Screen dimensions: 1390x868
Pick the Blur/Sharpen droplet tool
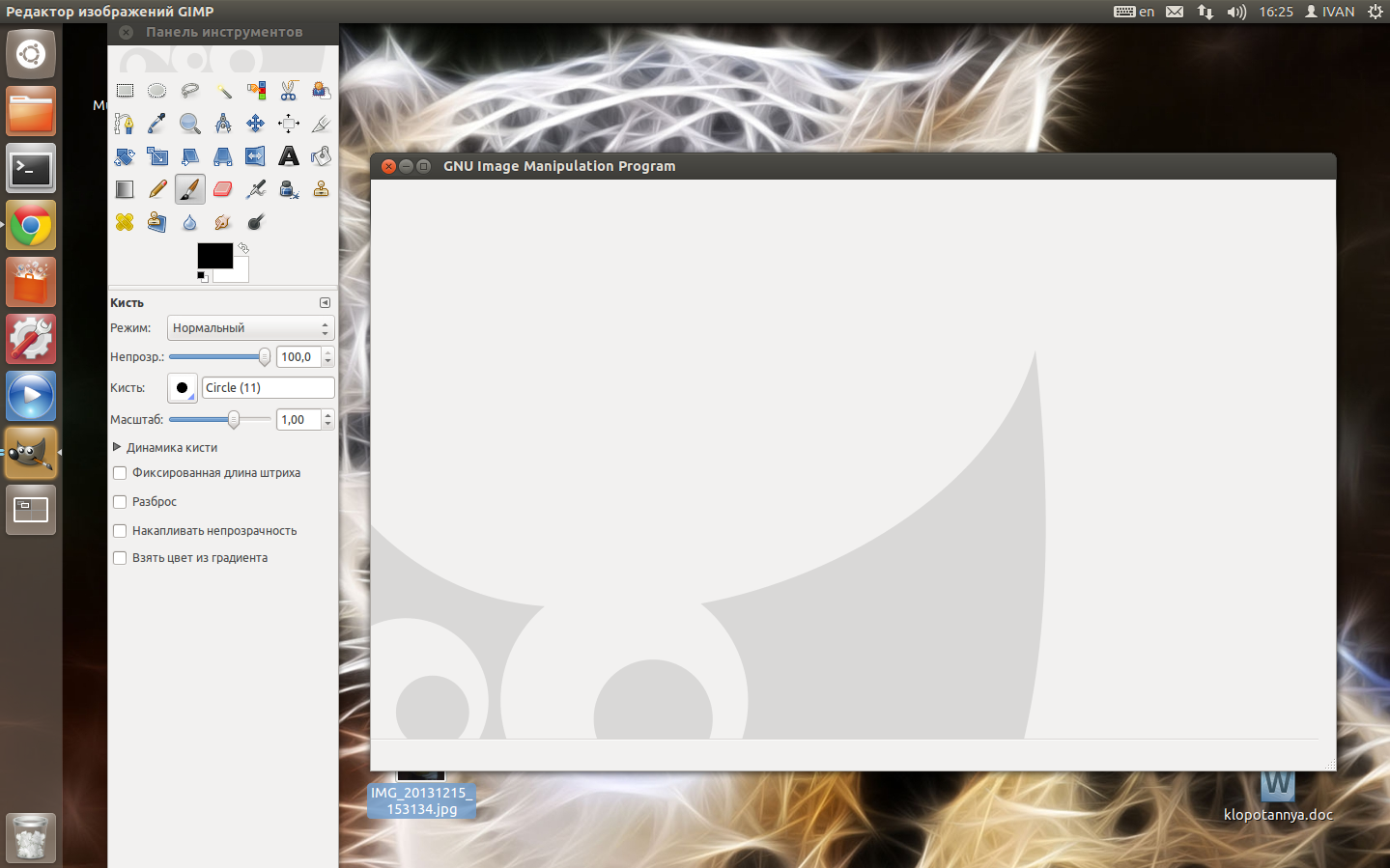[190, 222]
